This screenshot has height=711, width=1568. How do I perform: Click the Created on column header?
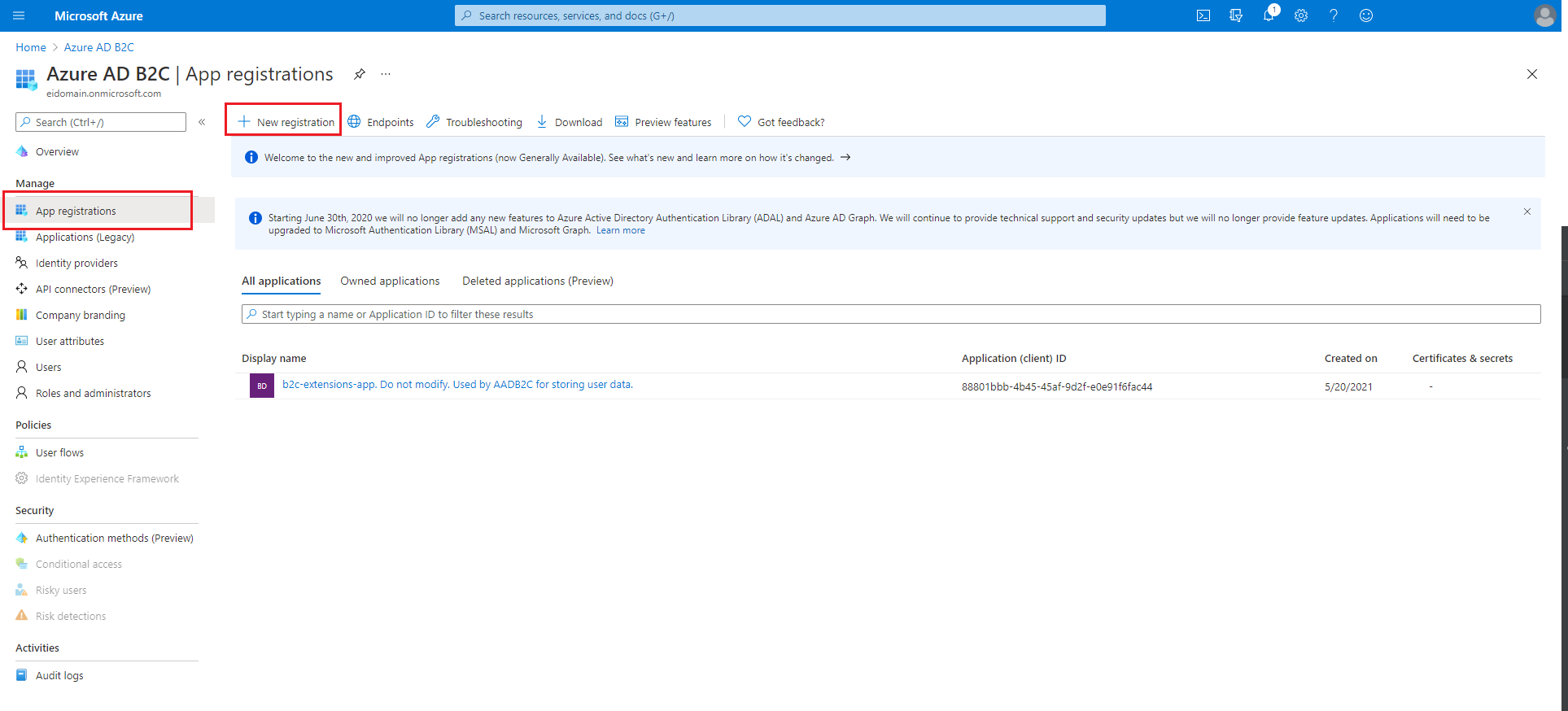[x=1351, y=359]
